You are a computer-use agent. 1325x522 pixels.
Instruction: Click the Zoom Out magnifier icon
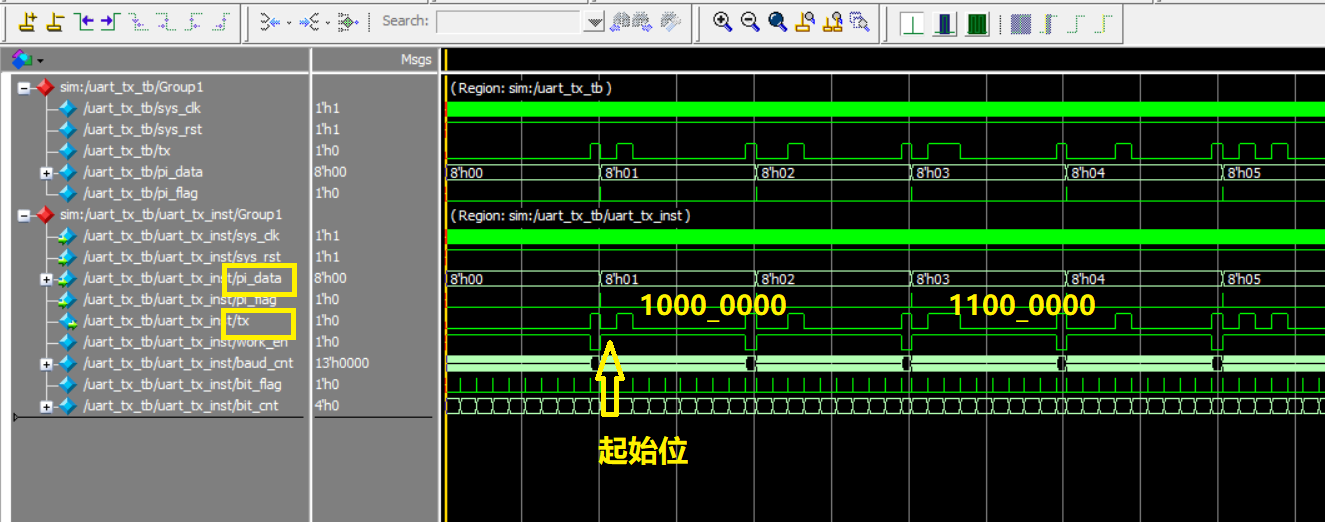tap(749, 22)
